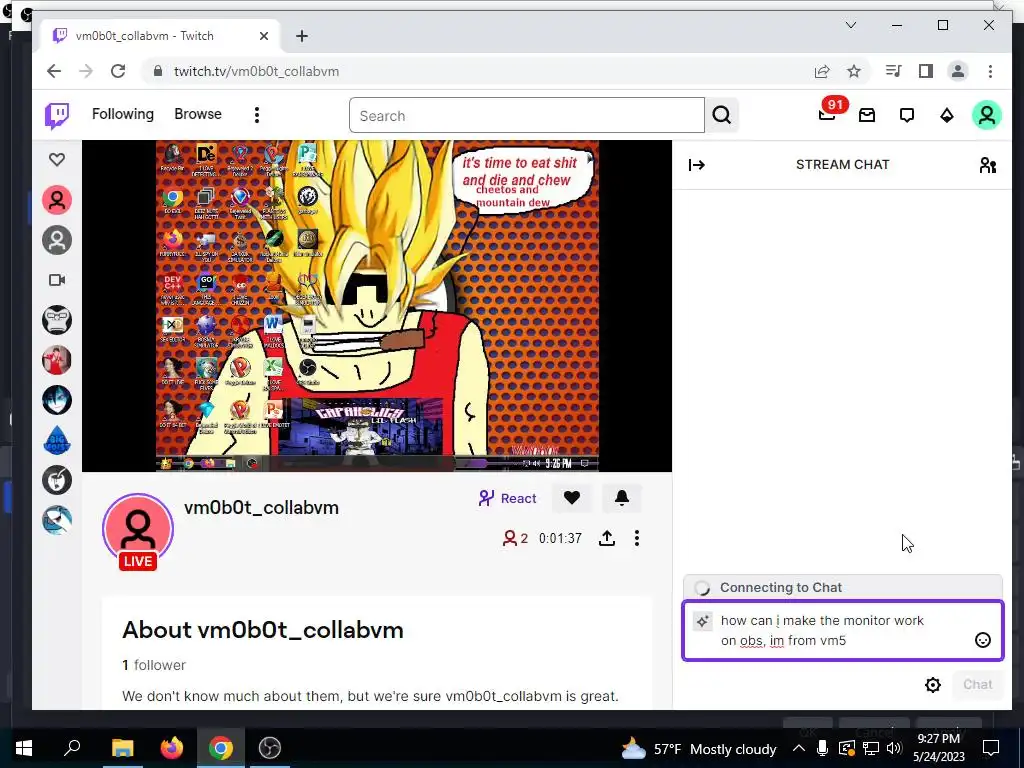
Task: Open the red-shirt person sidebar channel
Action: pyautogui.click(x=57, y=360)
